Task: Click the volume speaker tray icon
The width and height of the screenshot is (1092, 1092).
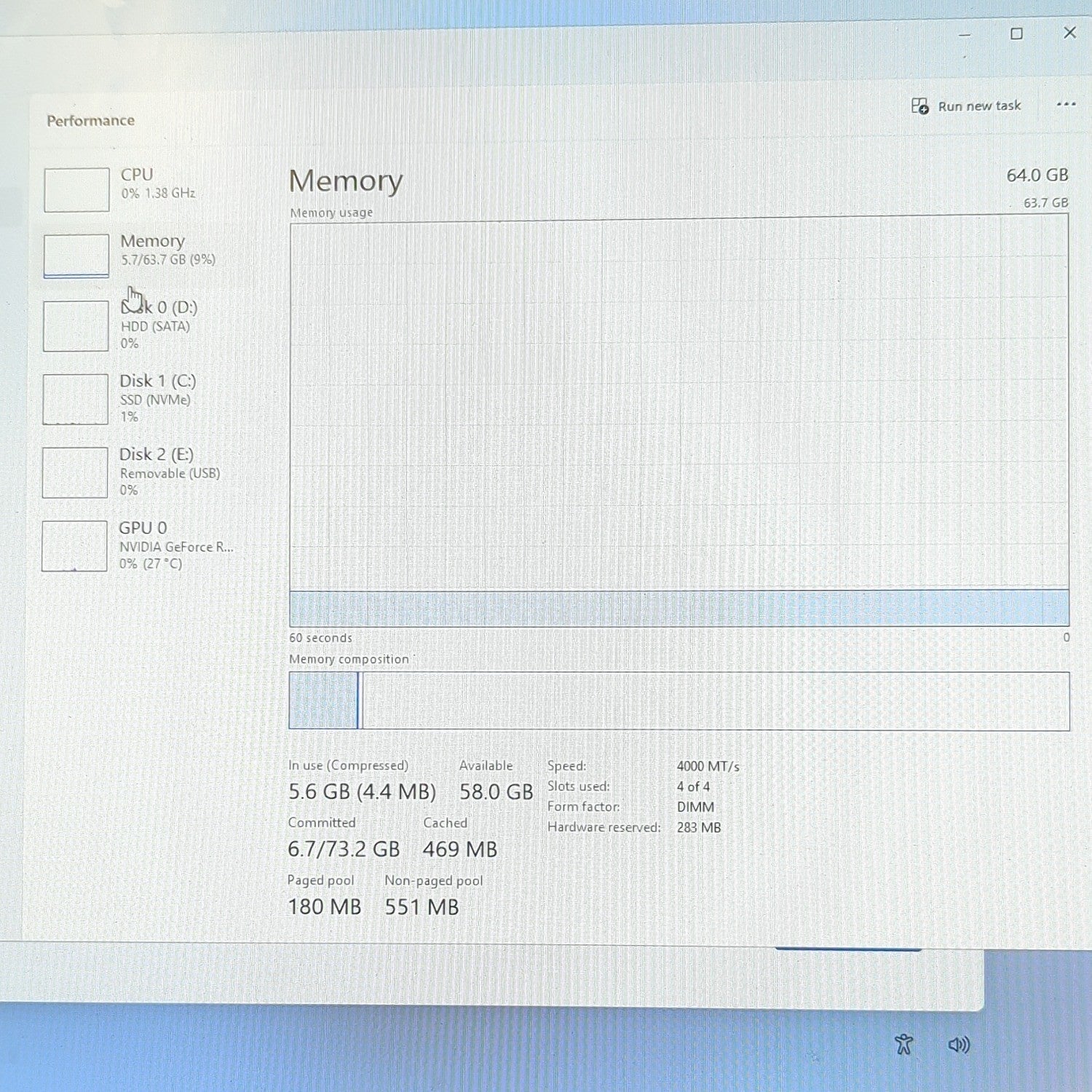Action: (x=959, y=1045)
